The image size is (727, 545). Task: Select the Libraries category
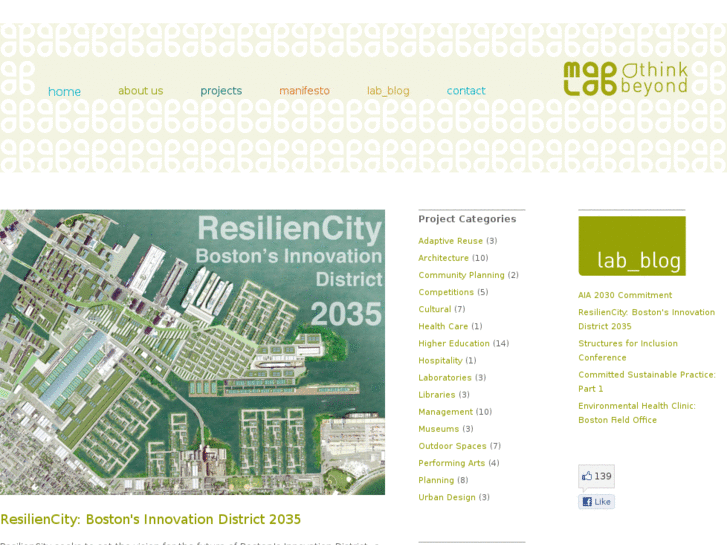(x=437, y=395)
